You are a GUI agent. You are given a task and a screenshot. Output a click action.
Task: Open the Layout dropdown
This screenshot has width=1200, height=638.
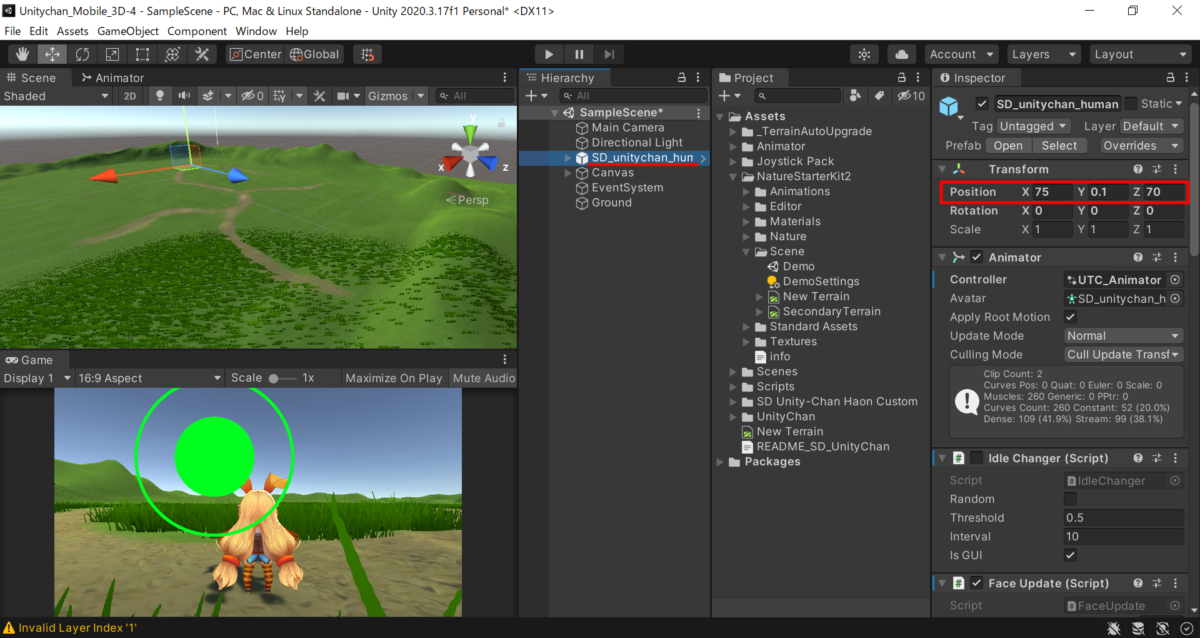tap(1139, 54)
